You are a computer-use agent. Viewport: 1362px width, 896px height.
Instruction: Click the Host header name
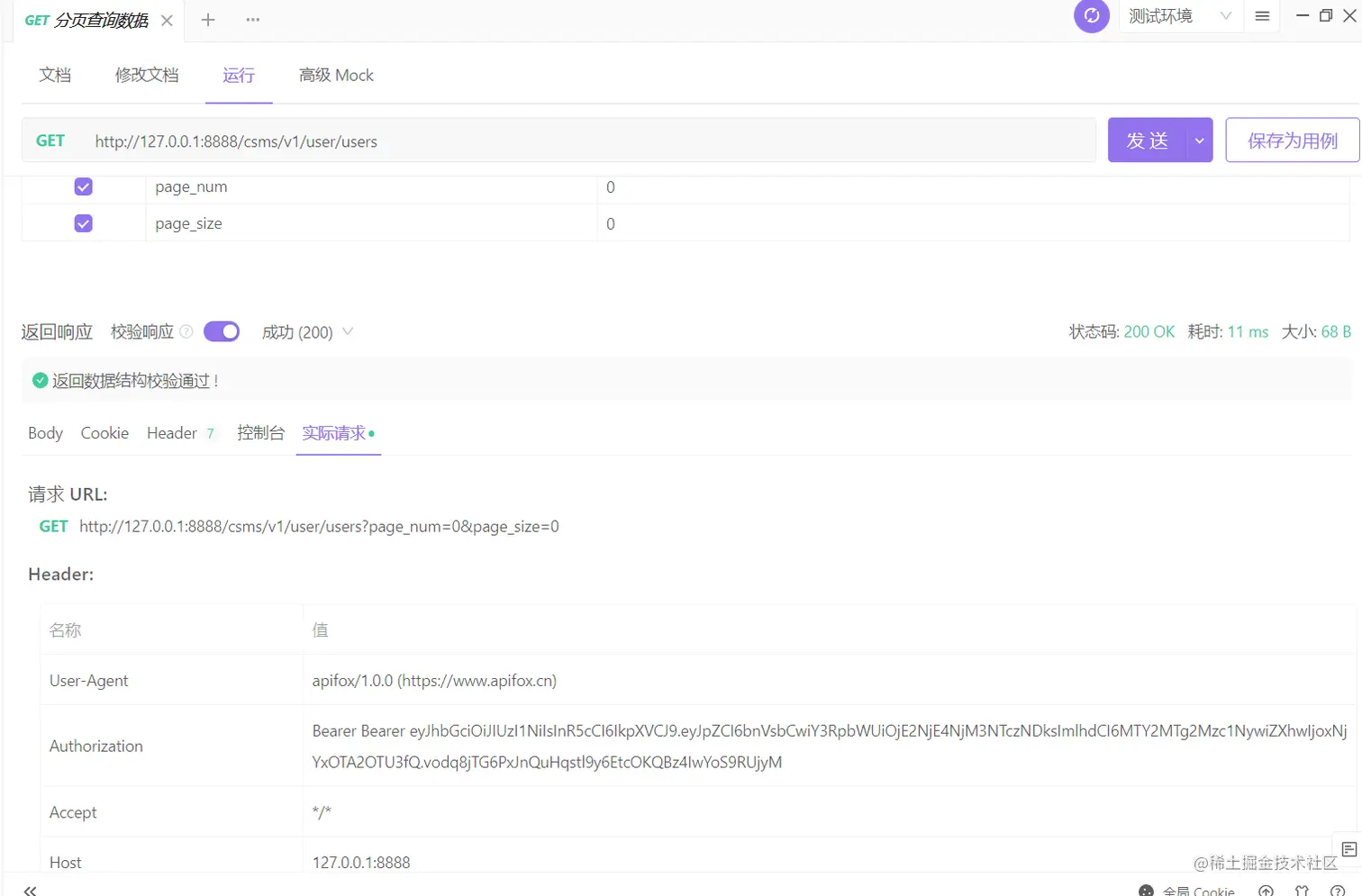pyautogui.click(x=66, y=863)
